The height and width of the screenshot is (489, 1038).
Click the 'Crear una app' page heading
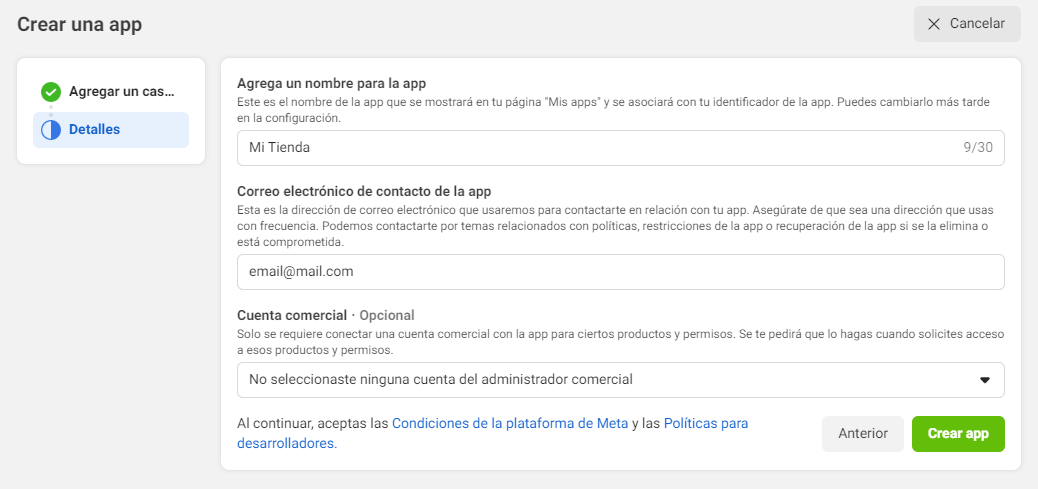pyautogui.click(x=79, y=24)
